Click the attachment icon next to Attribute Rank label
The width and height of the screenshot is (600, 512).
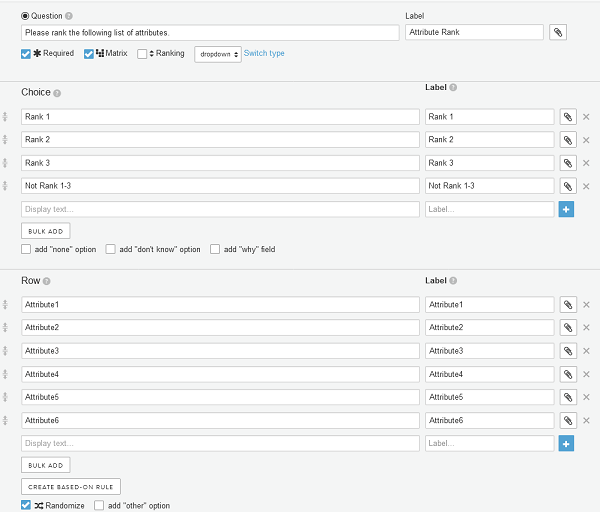click(558, 33)
